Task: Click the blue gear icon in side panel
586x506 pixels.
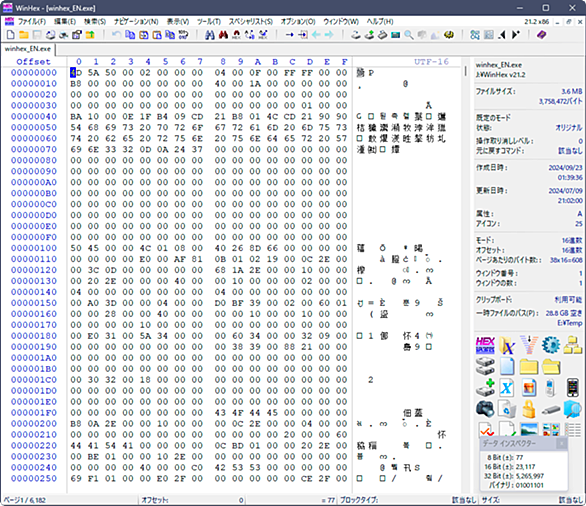Action: pos(551,345)
